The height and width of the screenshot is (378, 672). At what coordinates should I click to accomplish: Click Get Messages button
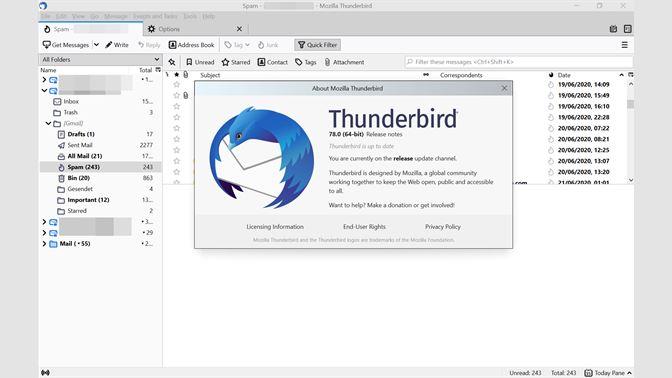click(66, 45)
